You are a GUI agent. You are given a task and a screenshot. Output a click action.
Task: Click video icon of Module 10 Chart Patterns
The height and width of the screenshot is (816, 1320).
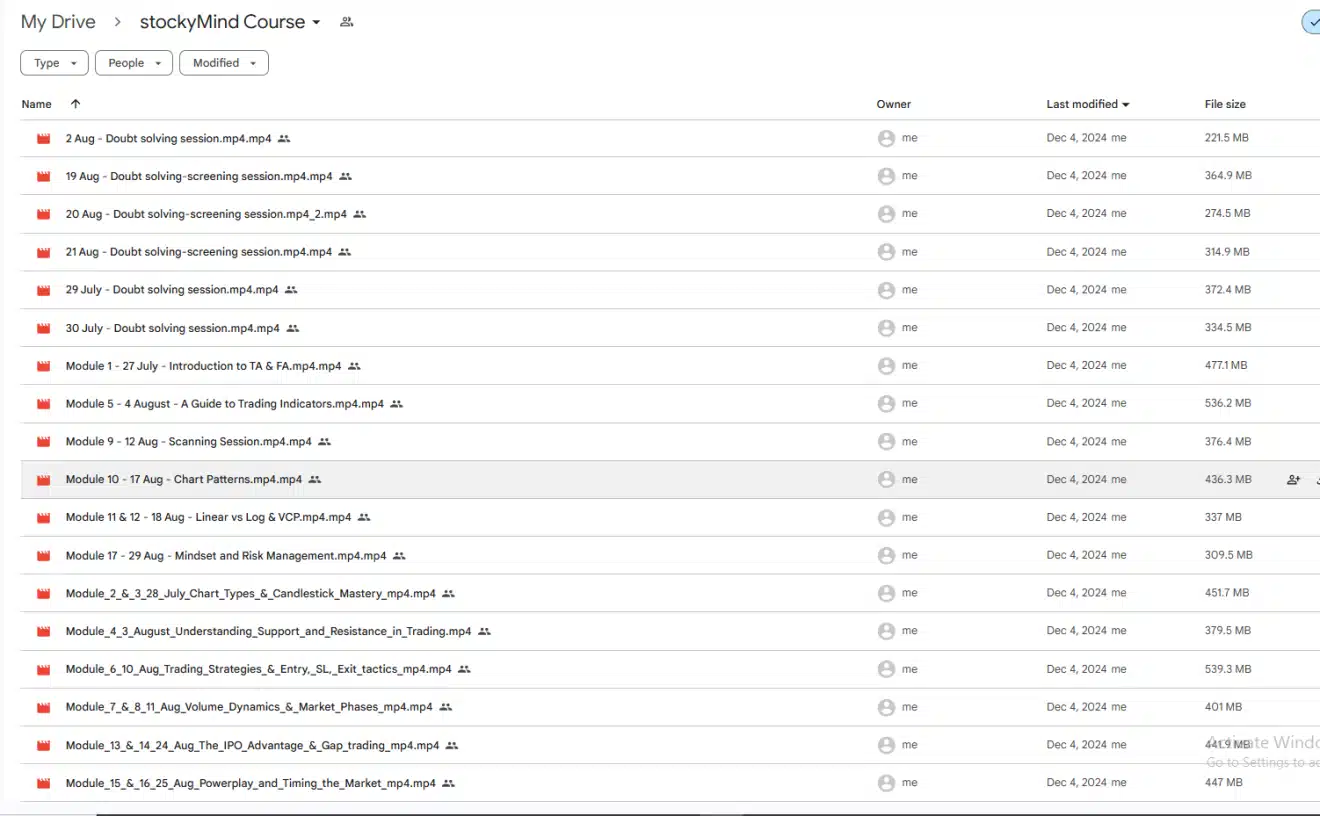tap(43, 481)
